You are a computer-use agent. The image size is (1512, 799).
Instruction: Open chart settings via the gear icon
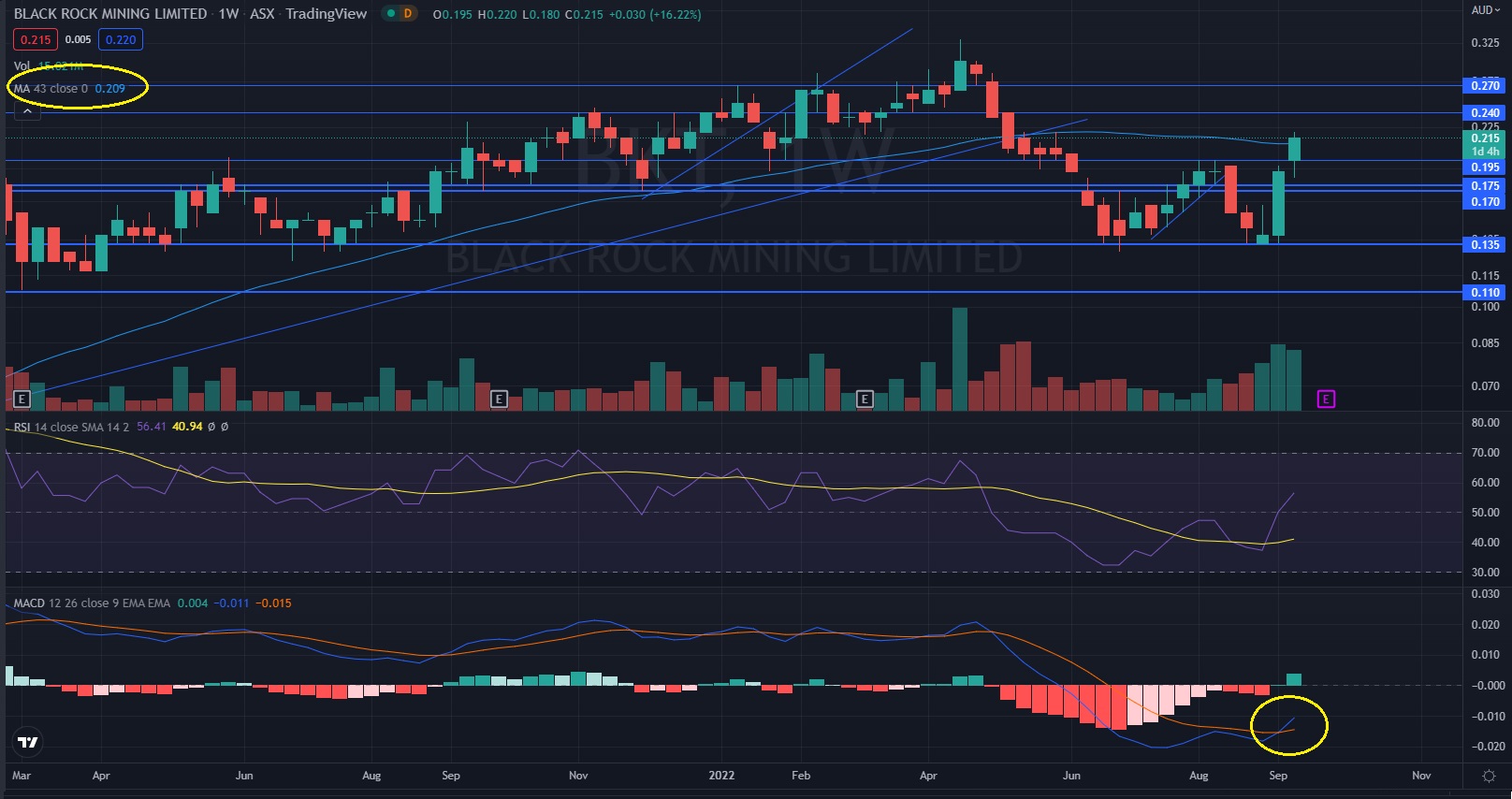click(x=1489, y=776)
